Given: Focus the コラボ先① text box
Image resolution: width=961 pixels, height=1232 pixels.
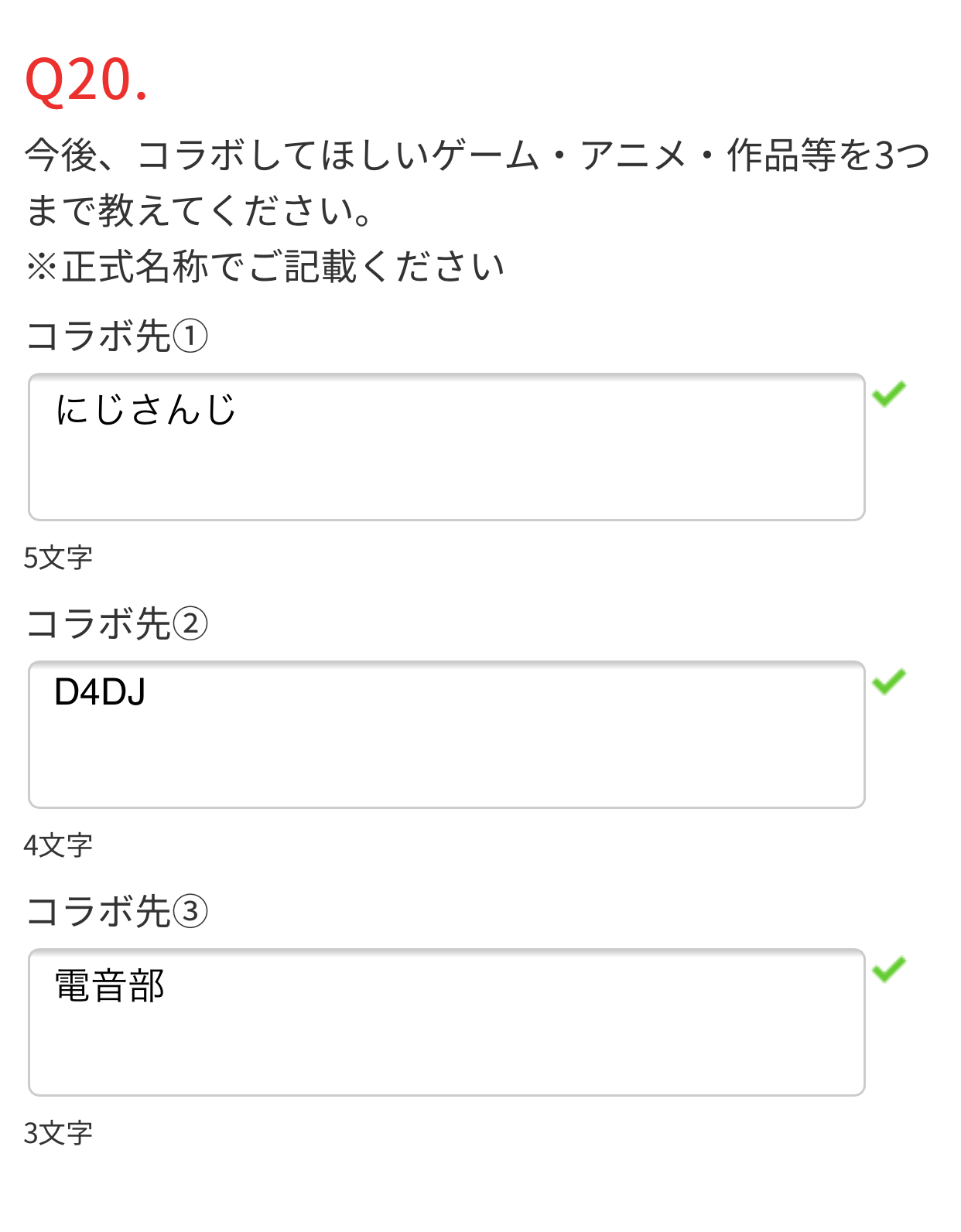Looking at the screenshot, I should (x=446, y=447).
